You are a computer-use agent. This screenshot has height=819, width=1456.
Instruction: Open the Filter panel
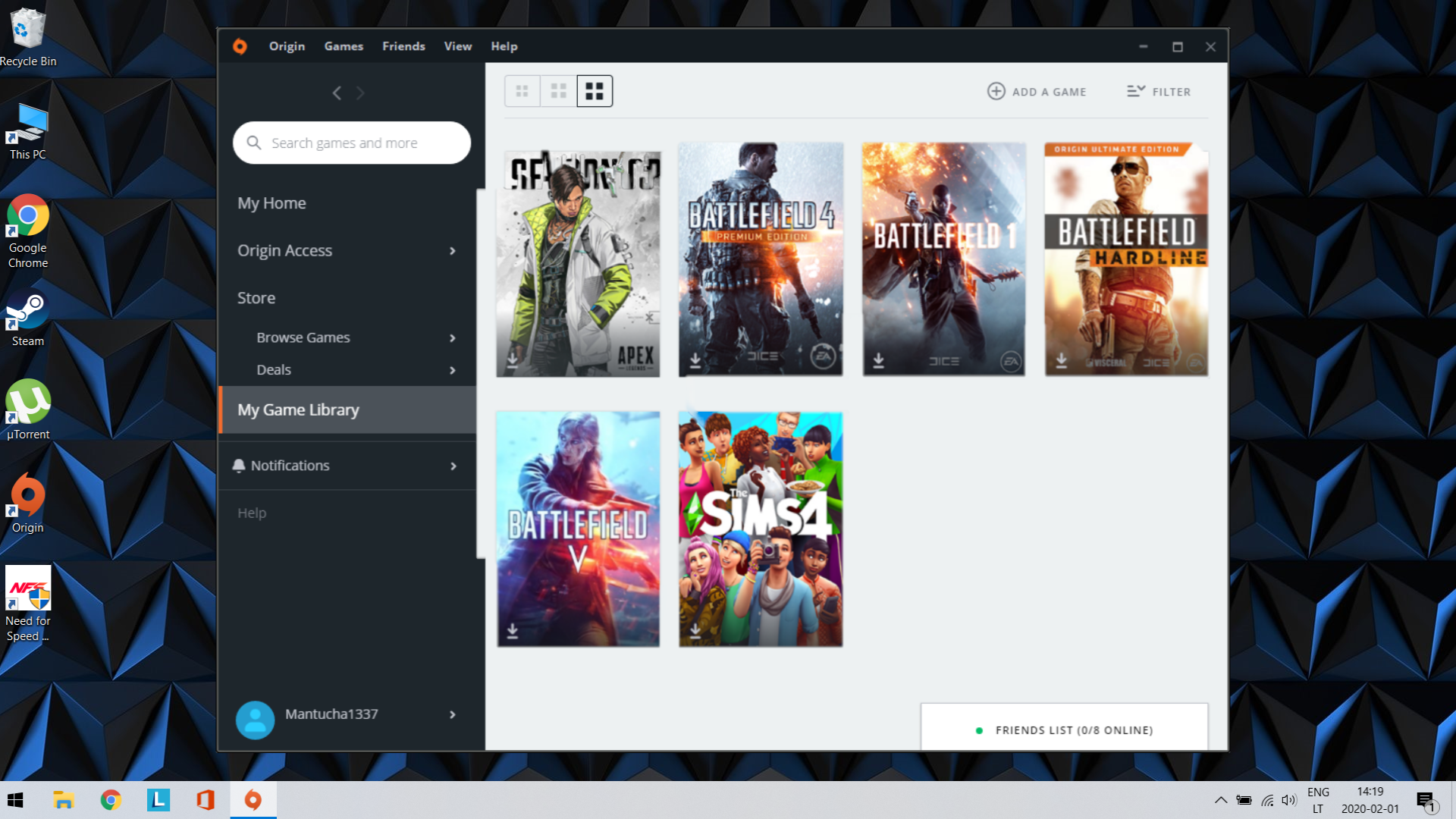pyautogui.click(x=1159, y=91)
